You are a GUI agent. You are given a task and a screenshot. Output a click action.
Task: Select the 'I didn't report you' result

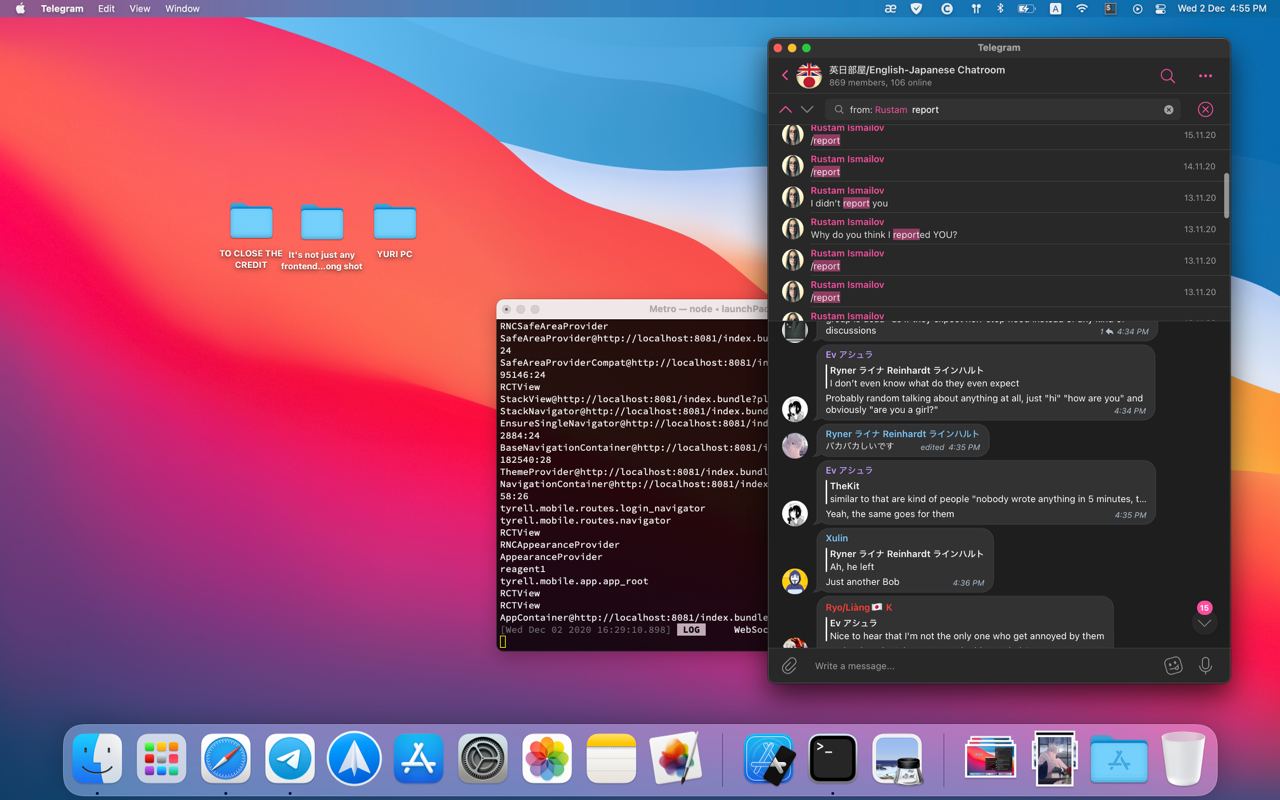point(1000,197)
